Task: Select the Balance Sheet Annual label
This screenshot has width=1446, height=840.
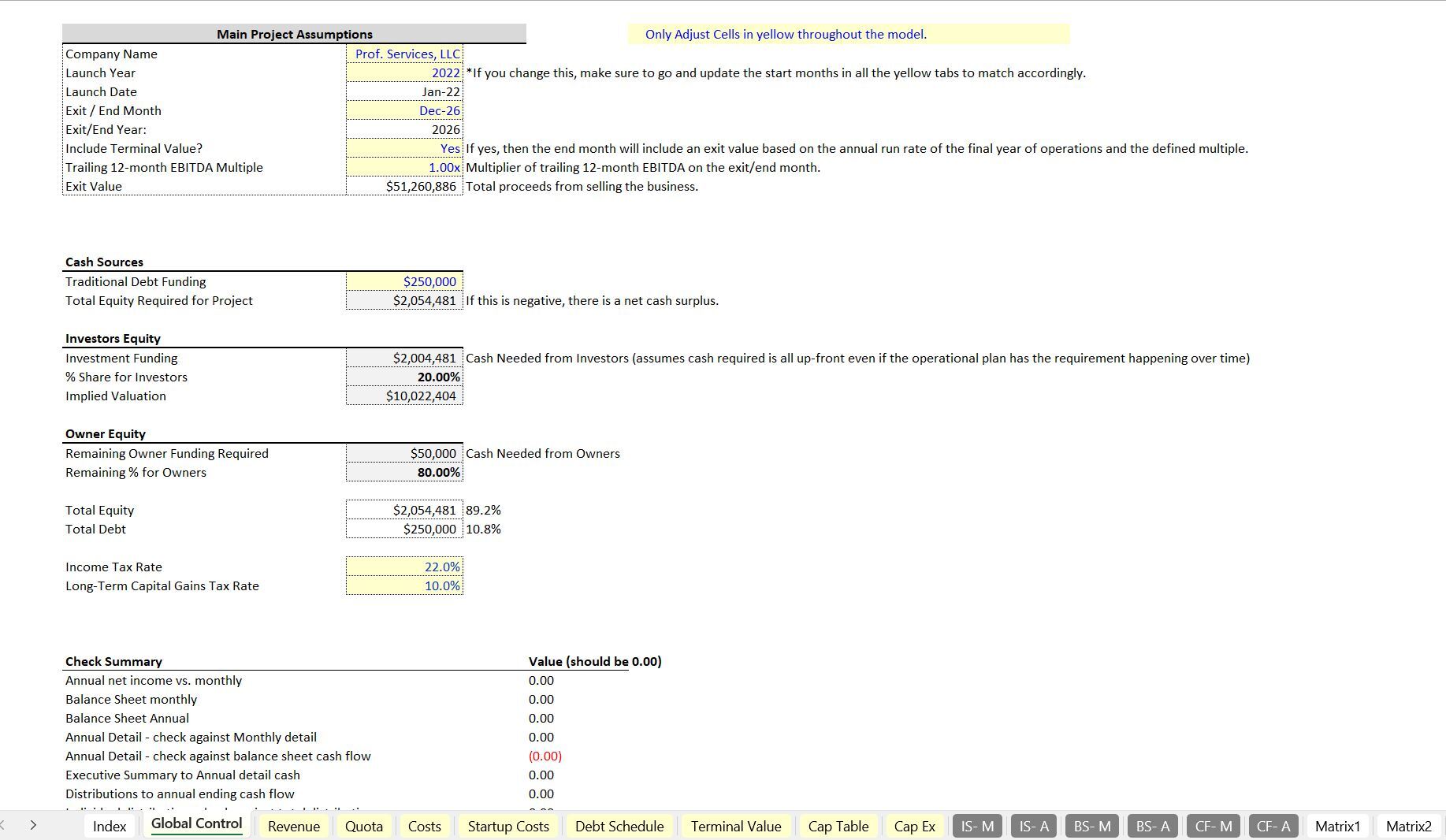Action: tap(127, 718)
